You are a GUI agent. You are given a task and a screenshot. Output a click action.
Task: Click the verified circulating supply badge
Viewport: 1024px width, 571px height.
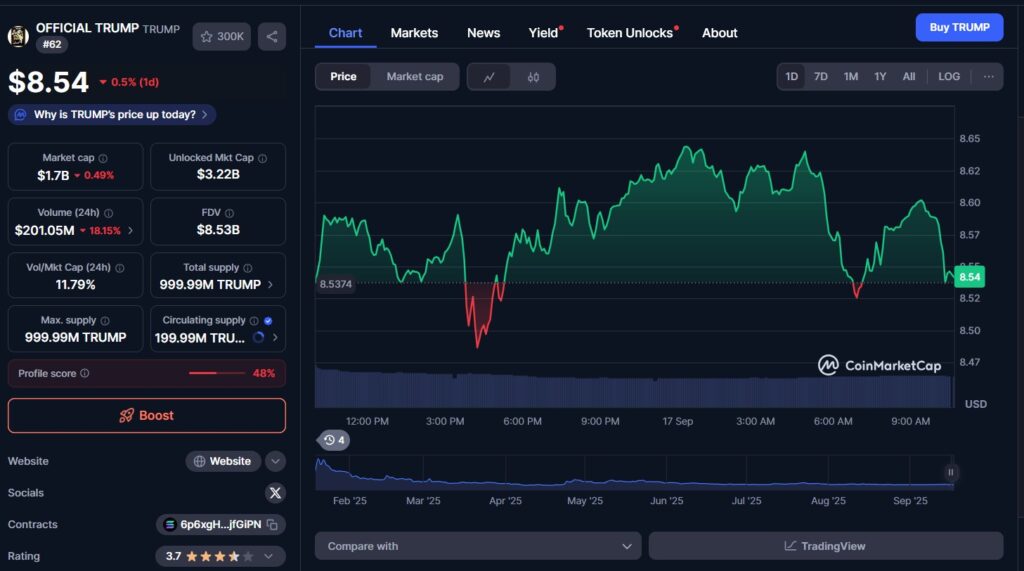click(x=268, y=321)
